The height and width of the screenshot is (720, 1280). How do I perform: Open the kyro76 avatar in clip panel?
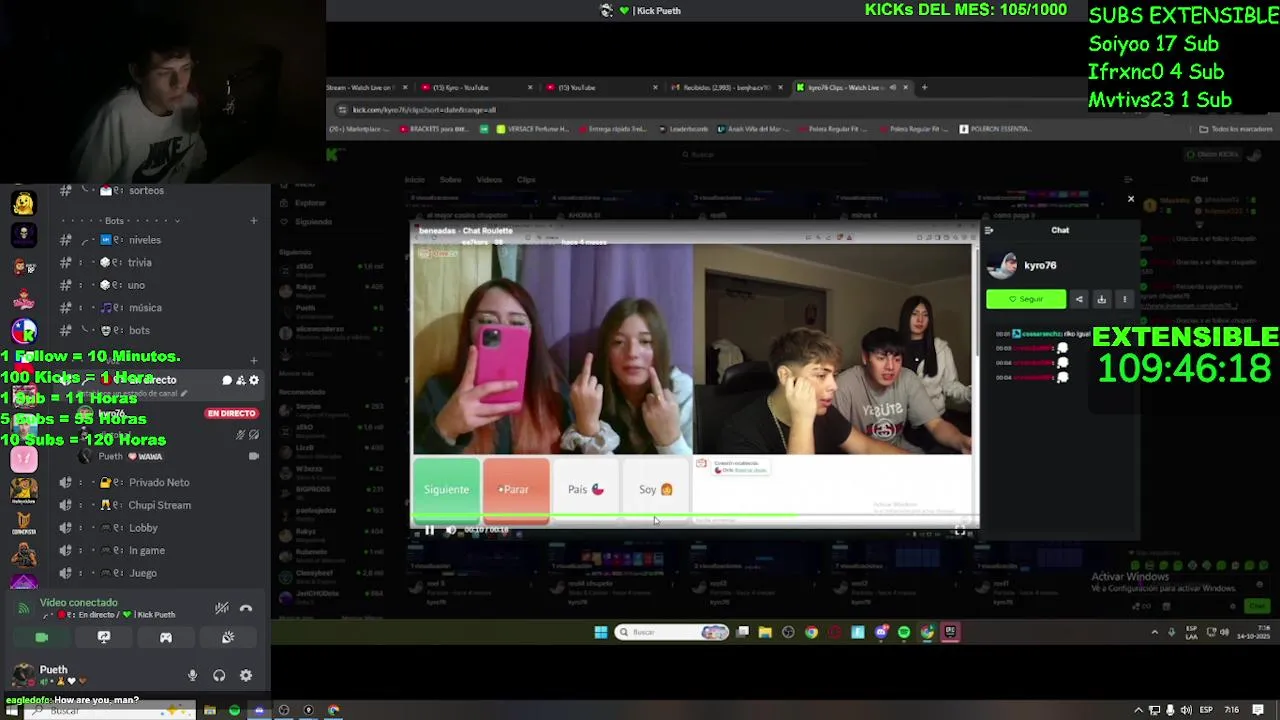(x=1002, y=265)
